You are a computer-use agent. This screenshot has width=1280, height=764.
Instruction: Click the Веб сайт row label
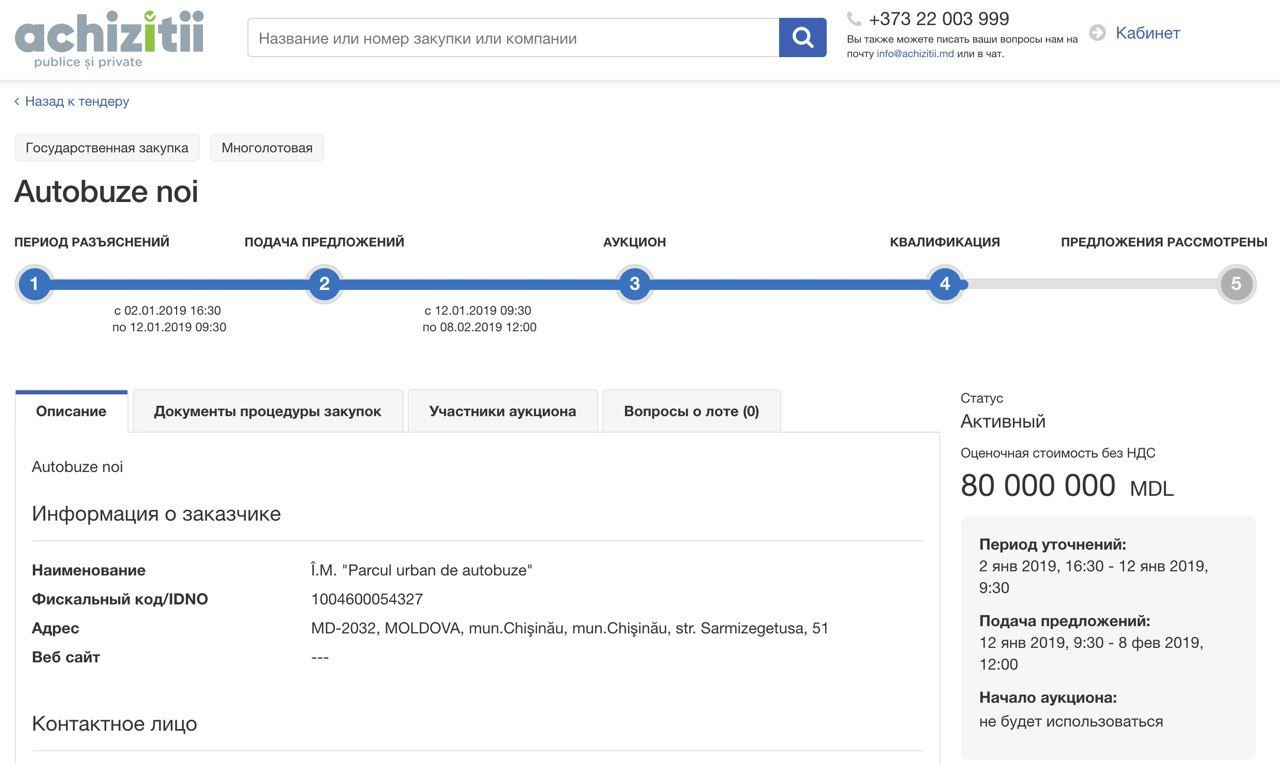pos(66,657)
